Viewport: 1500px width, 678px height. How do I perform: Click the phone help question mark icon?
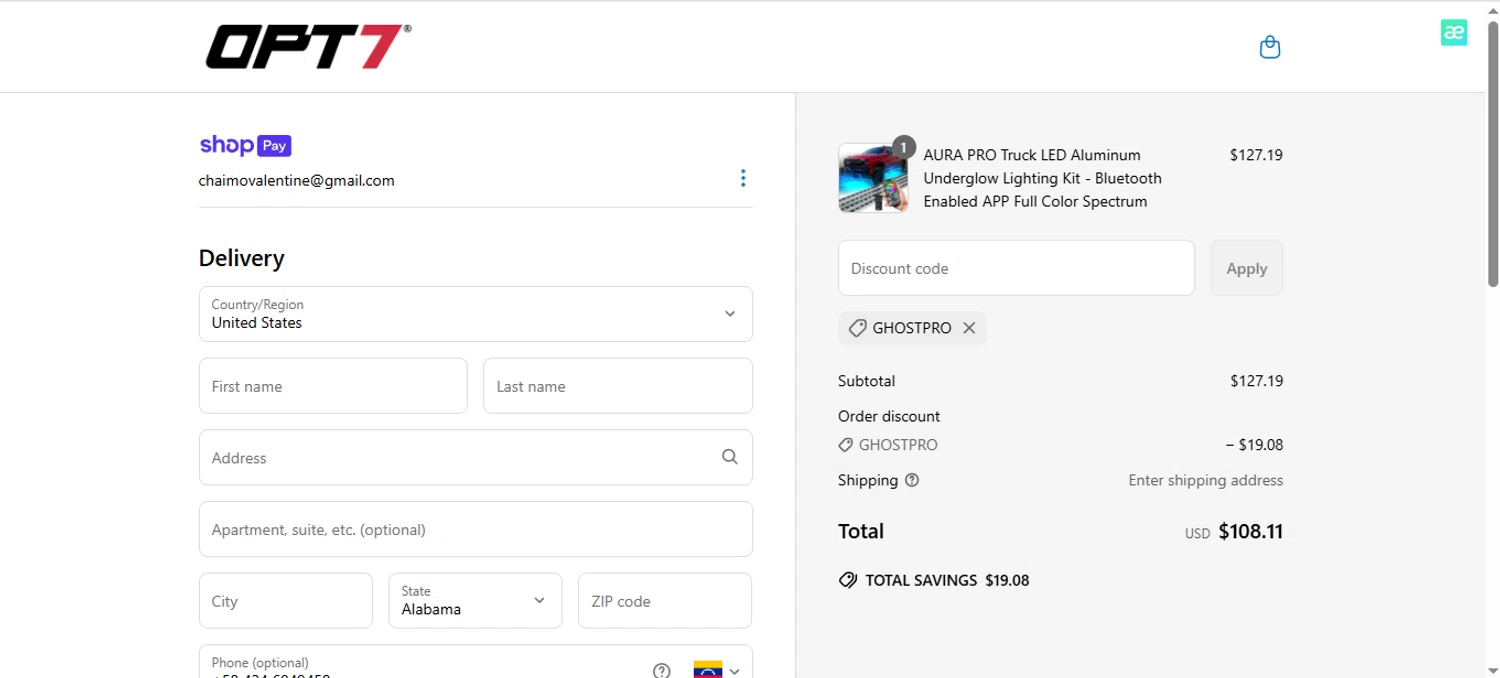click(661, 671)
